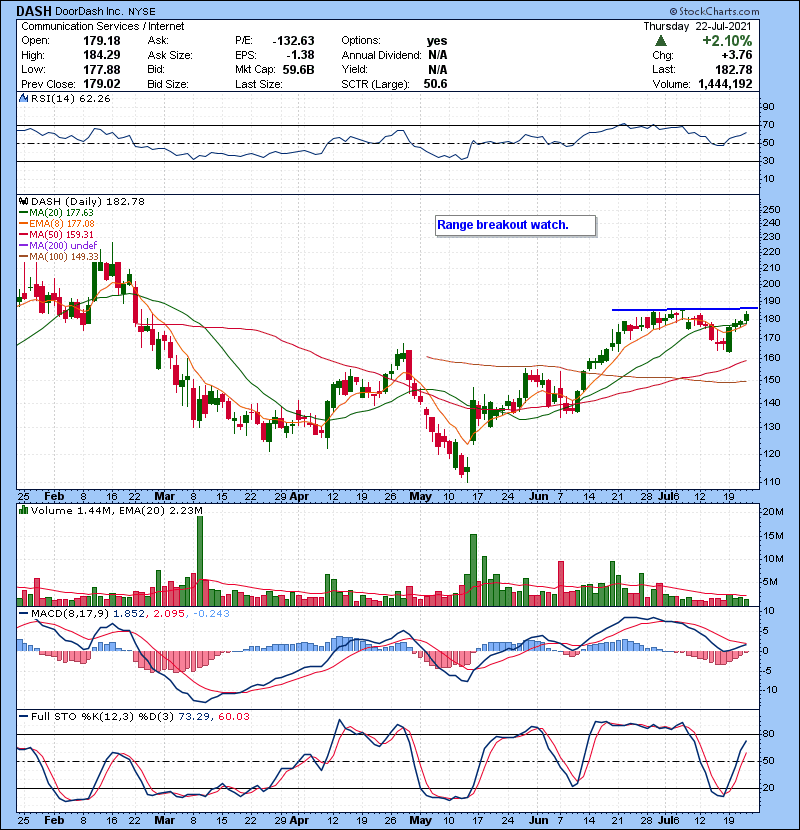
Task: Click the Communication Services / Internet sector label
Action: (x=103, y=26)
